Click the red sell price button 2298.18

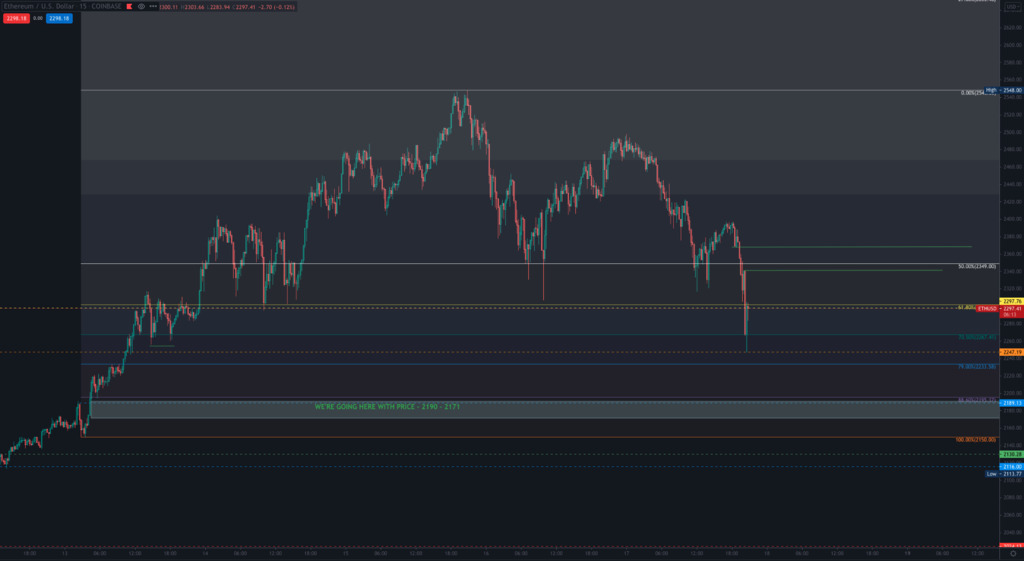pos(18,18)
